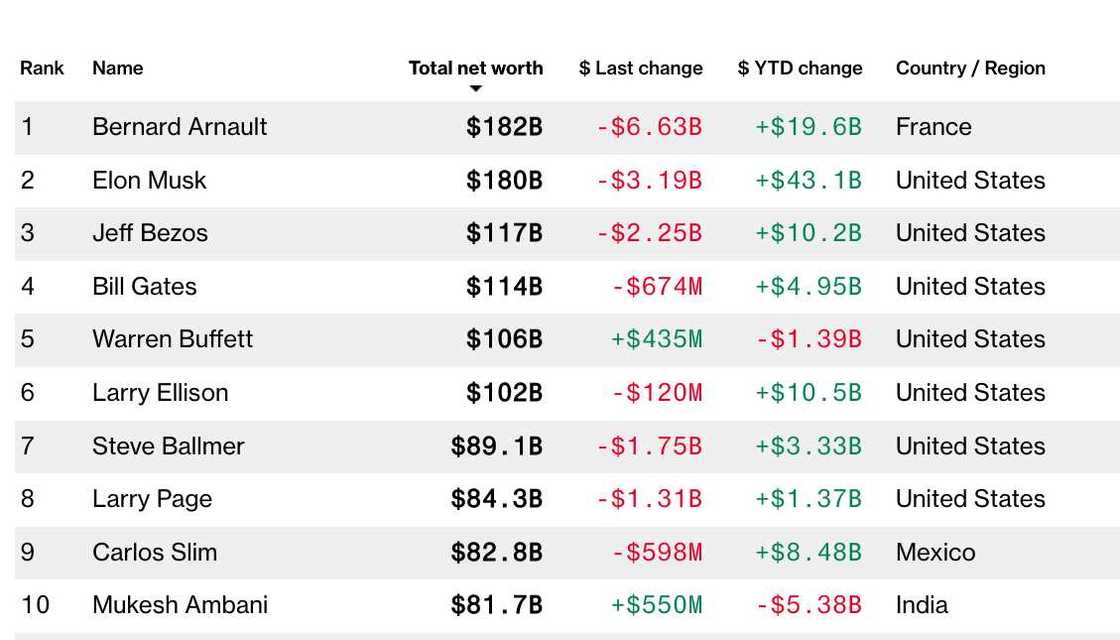The width and height of the screenshot is (1120, 640).
Task: Click Warren Buffett's +$435M last change
Action: (656, 339)
